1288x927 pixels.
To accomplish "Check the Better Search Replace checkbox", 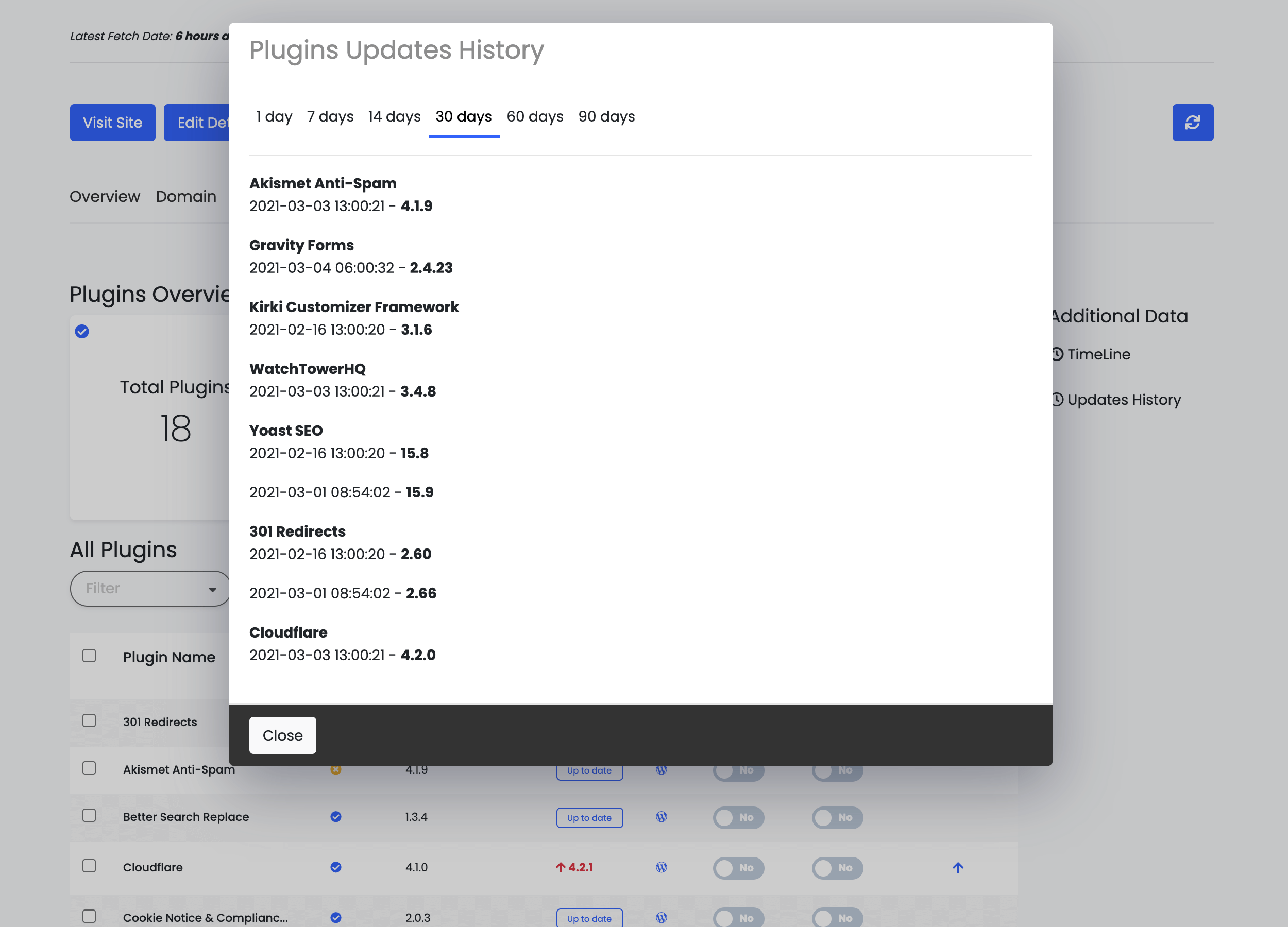I will (89, 816).
